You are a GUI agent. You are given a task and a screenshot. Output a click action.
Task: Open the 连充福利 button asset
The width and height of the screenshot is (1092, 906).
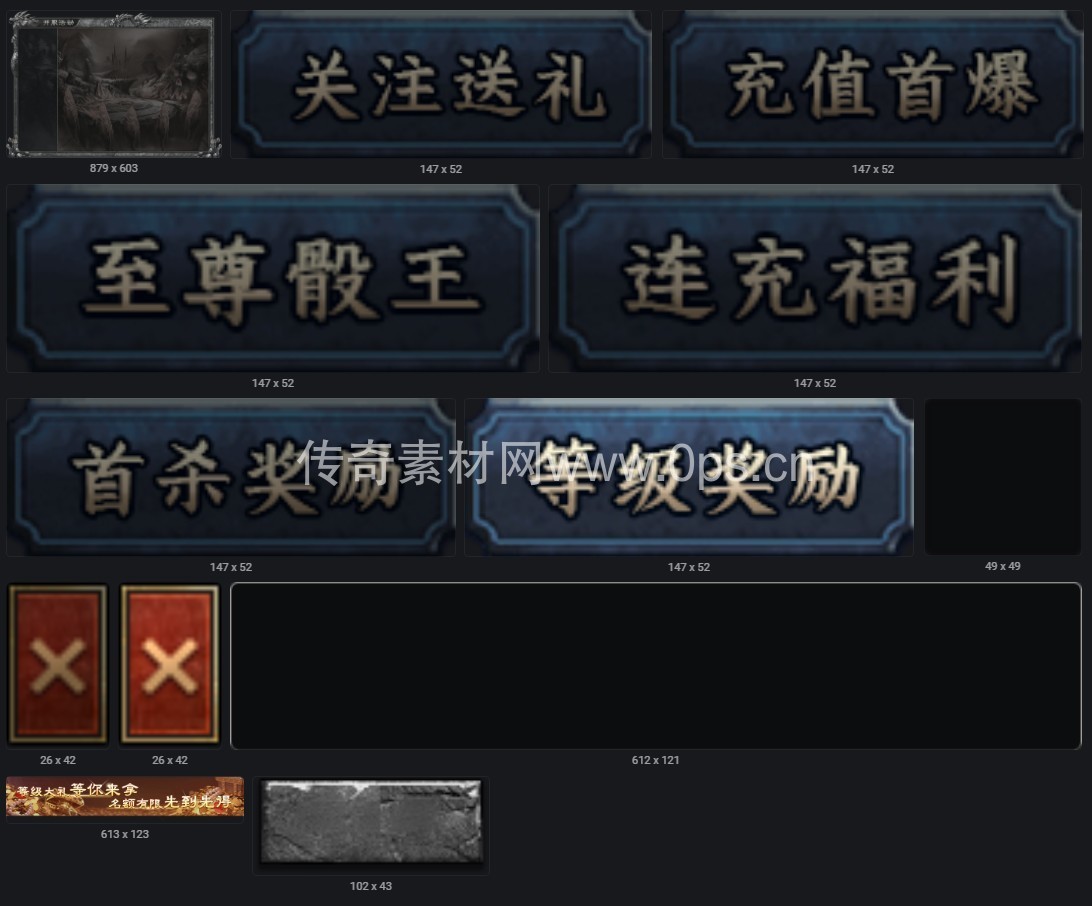(x=815, y=278)
